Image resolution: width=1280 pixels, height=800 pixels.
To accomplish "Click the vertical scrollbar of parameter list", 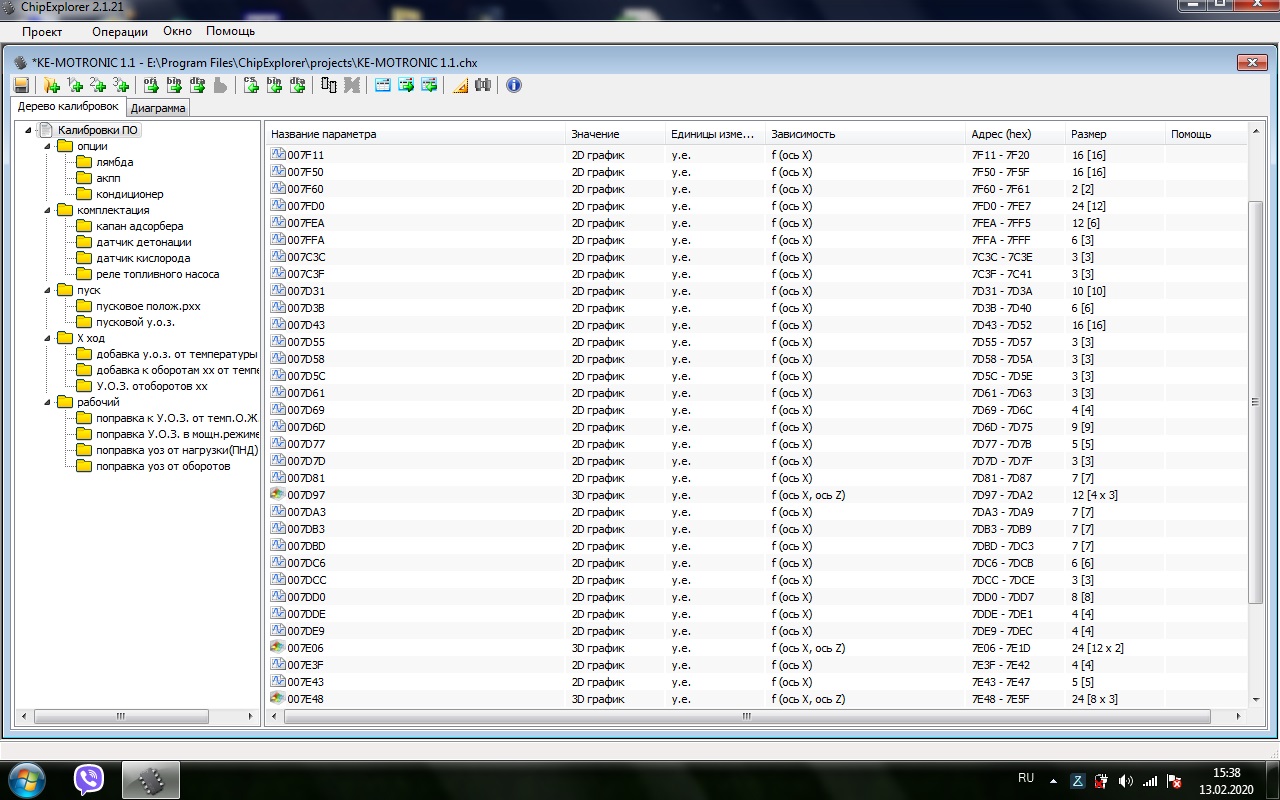I will click(1256, 402).
